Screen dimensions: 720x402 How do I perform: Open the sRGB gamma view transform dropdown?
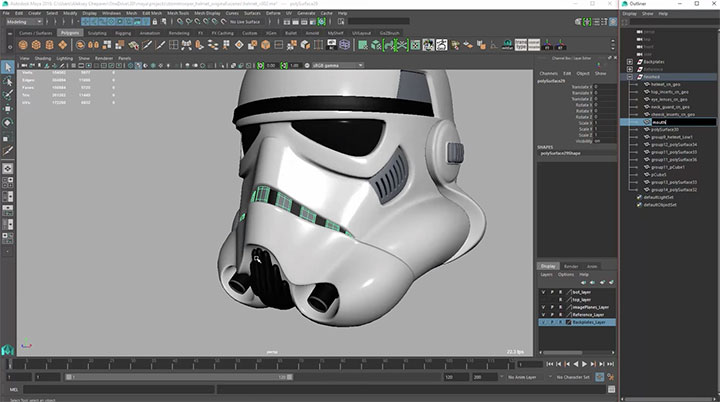[x=338, y=65]
